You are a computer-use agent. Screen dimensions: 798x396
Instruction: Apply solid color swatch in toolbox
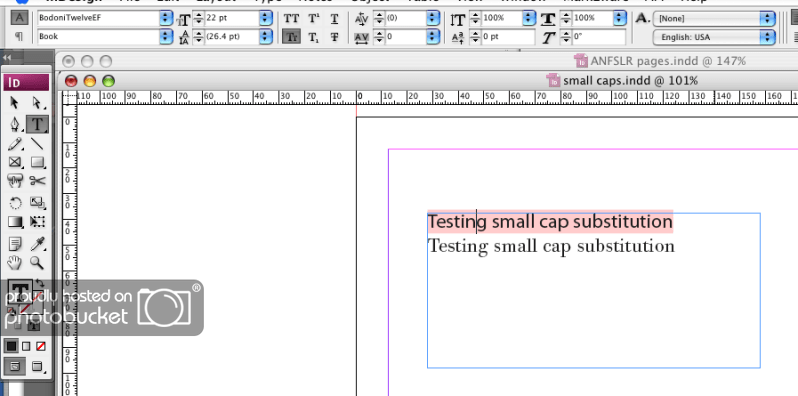click(11, 347)
